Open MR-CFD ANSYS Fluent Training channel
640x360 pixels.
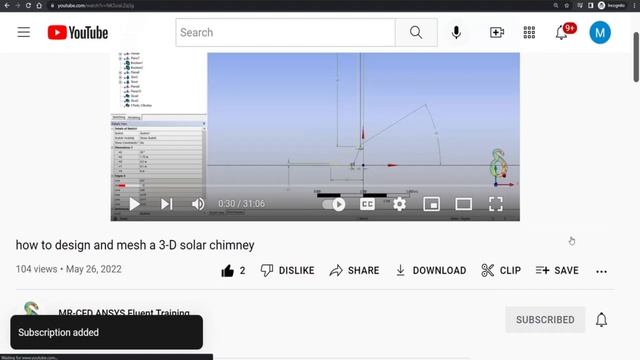click(124, 312)
